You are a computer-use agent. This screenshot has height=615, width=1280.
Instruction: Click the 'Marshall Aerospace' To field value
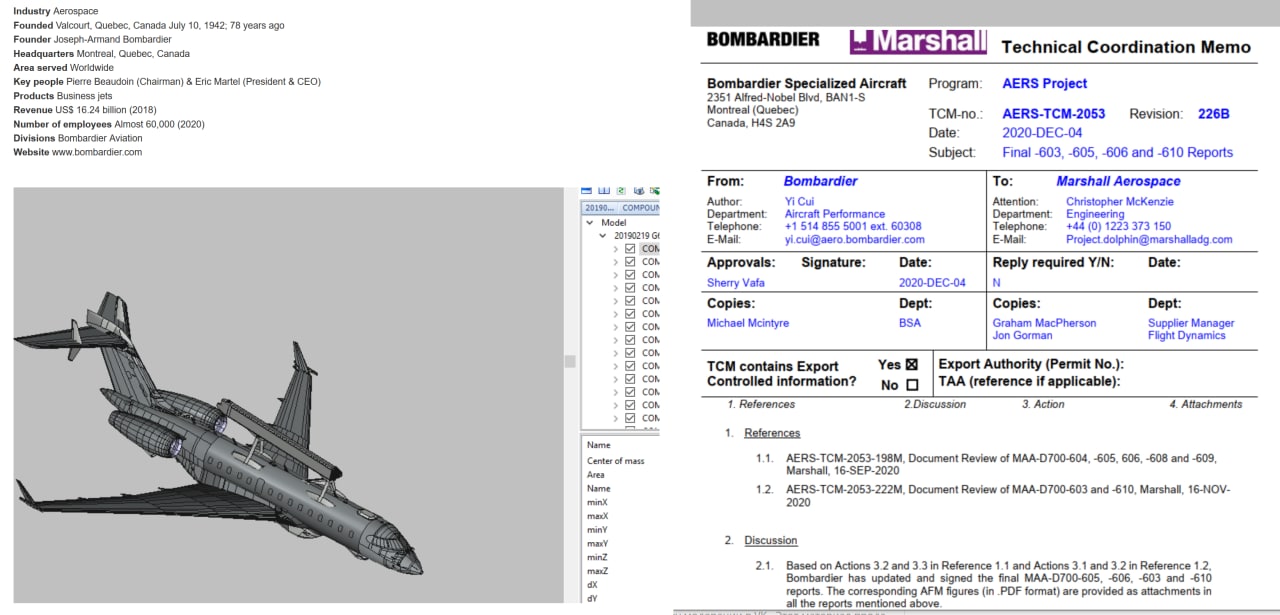1118,181
